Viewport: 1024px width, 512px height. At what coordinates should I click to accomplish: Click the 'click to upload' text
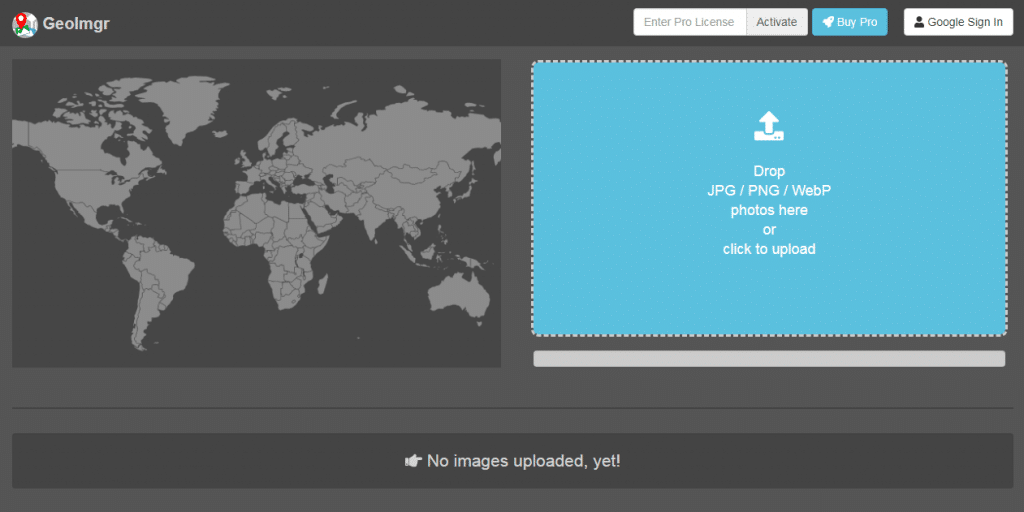(769, 249)
